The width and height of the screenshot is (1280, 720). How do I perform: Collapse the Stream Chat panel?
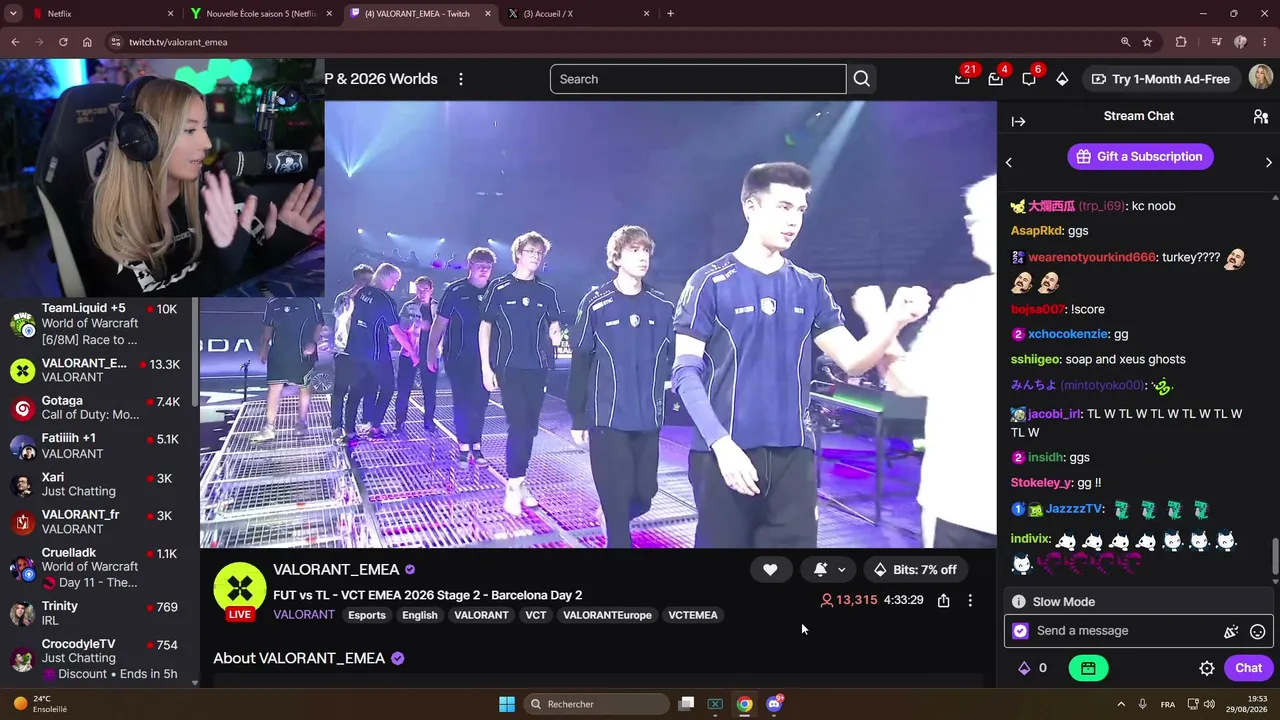(x=1018, y=121)
